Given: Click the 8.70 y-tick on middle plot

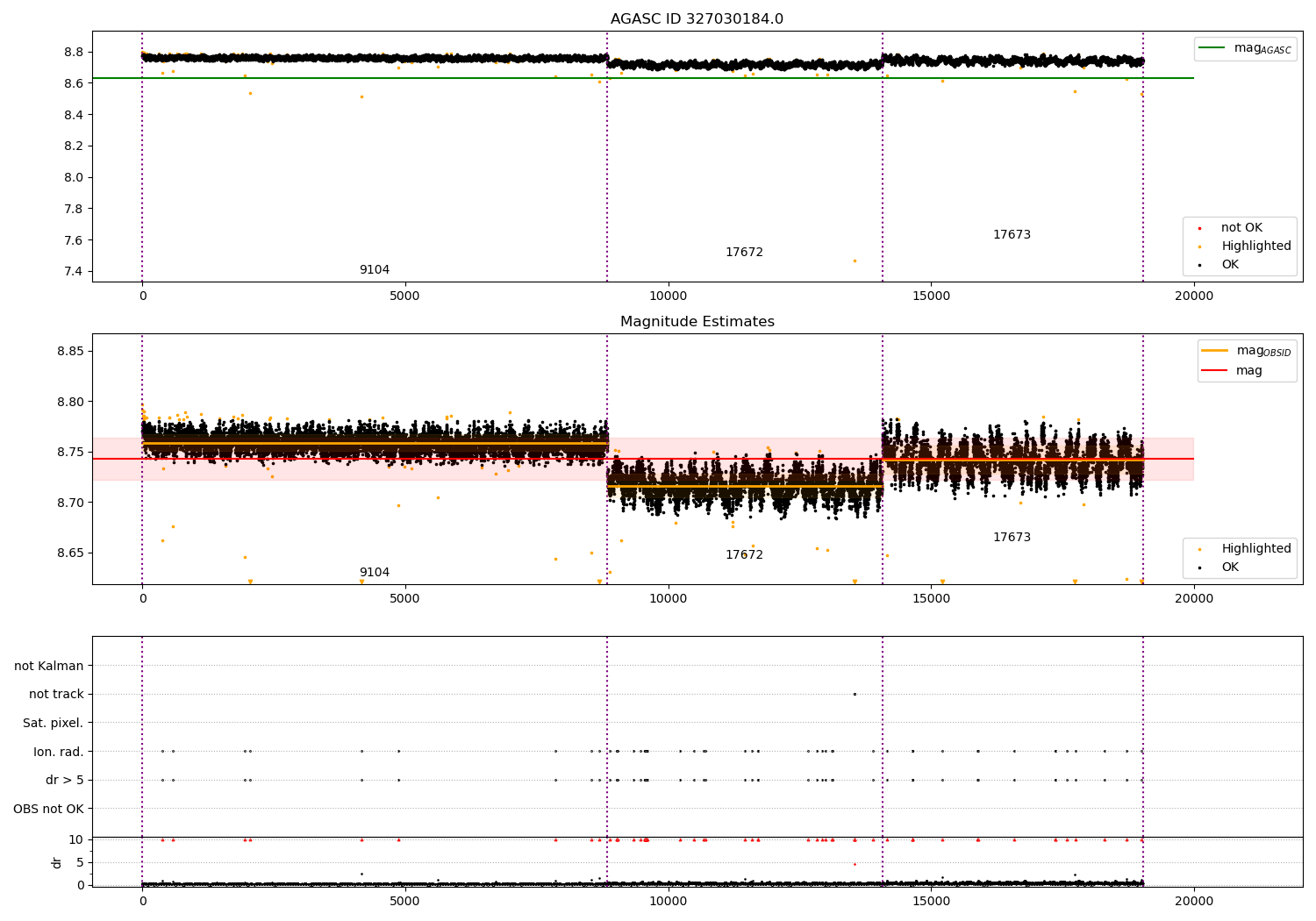Looking at the screenshot, I should pos(70,503).
